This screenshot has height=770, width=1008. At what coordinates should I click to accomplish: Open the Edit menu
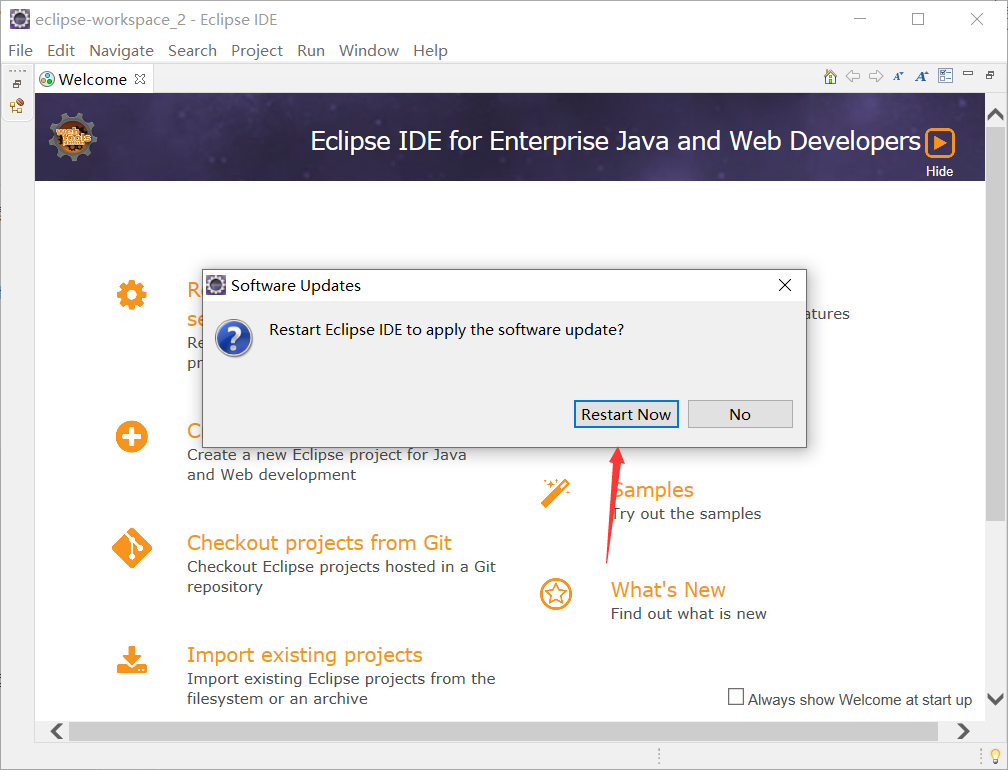point(61,51)
